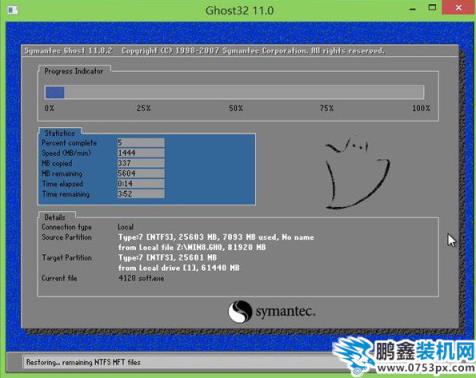Select the Details panel heading
This screenshot has height=378, width=476.
coord(55,217)
